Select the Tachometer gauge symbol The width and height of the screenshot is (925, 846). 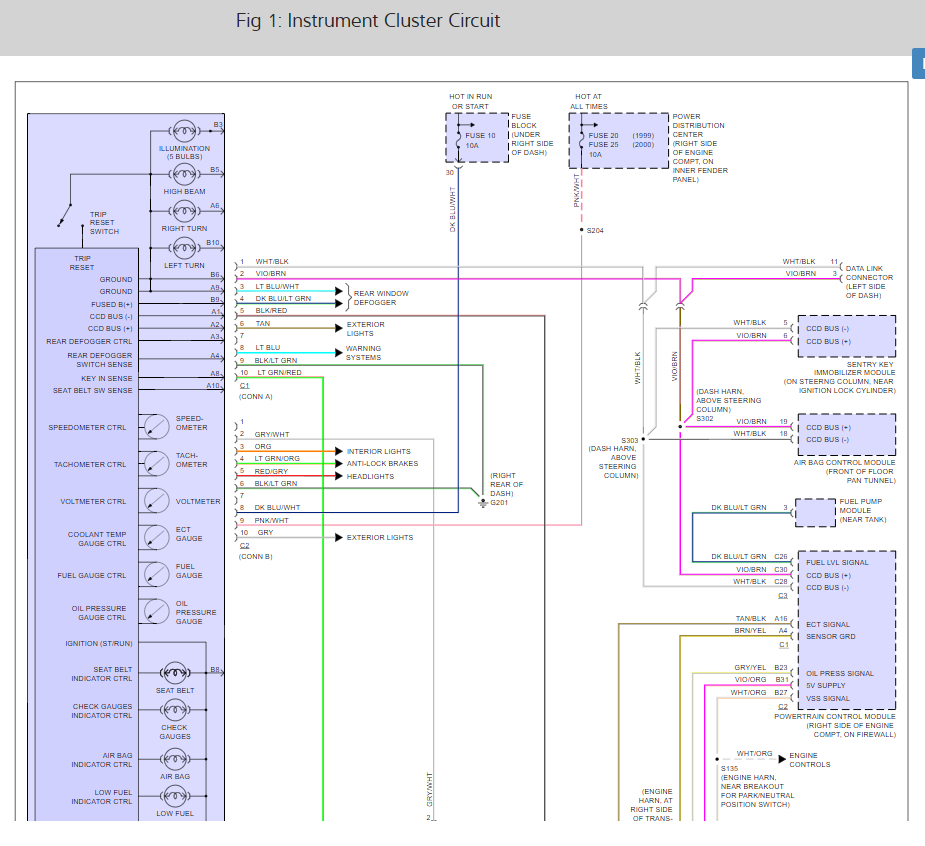(x=156, y=464)
